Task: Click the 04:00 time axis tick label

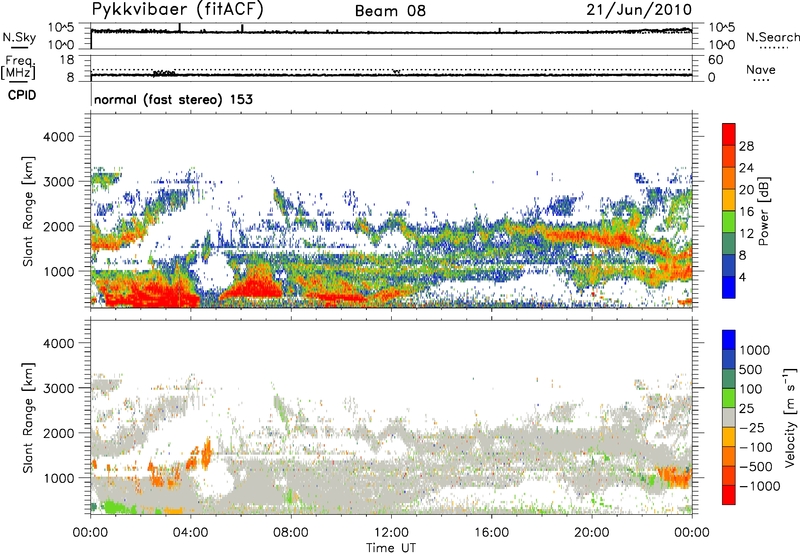Action: pos(191,533)
